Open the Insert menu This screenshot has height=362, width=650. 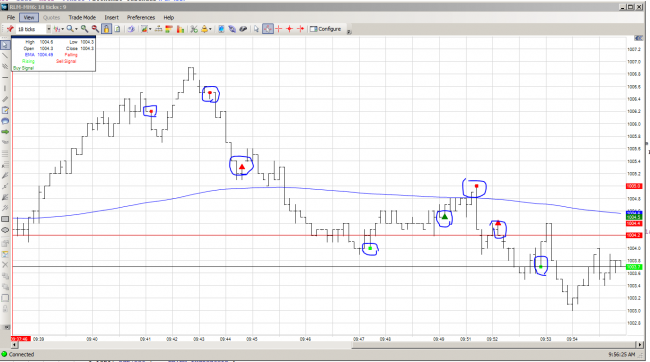[112, 17]
